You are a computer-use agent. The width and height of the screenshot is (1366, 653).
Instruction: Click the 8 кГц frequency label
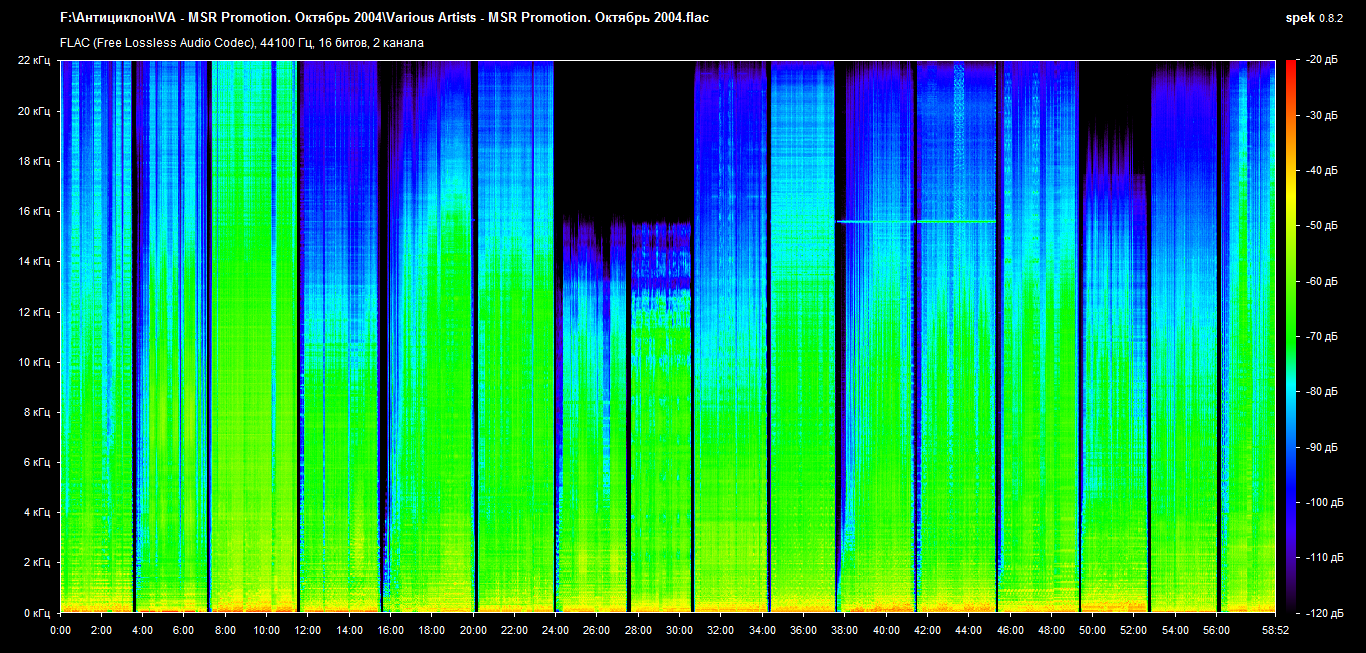(37, 412)
